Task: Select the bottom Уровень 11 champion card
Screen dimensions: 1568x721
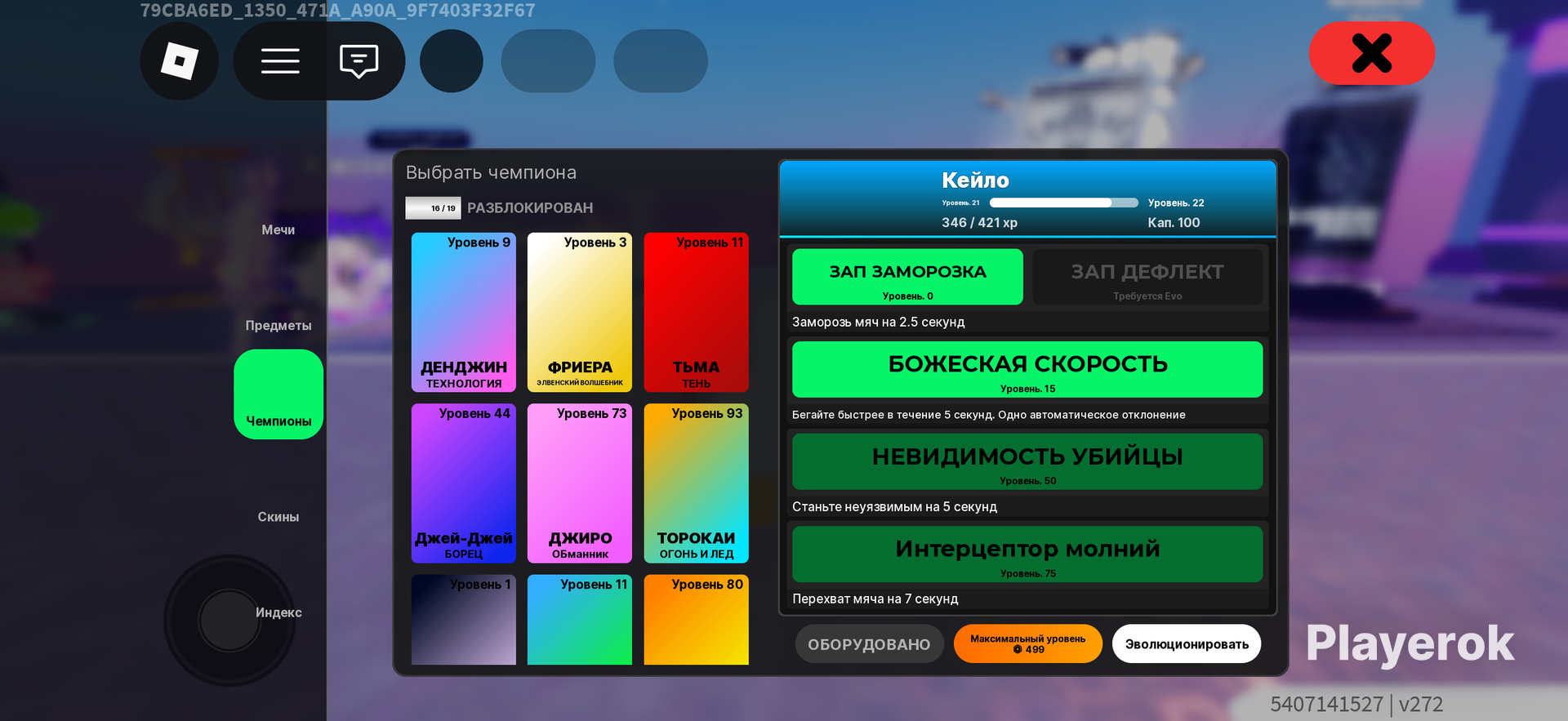Action: pos(580,620)
